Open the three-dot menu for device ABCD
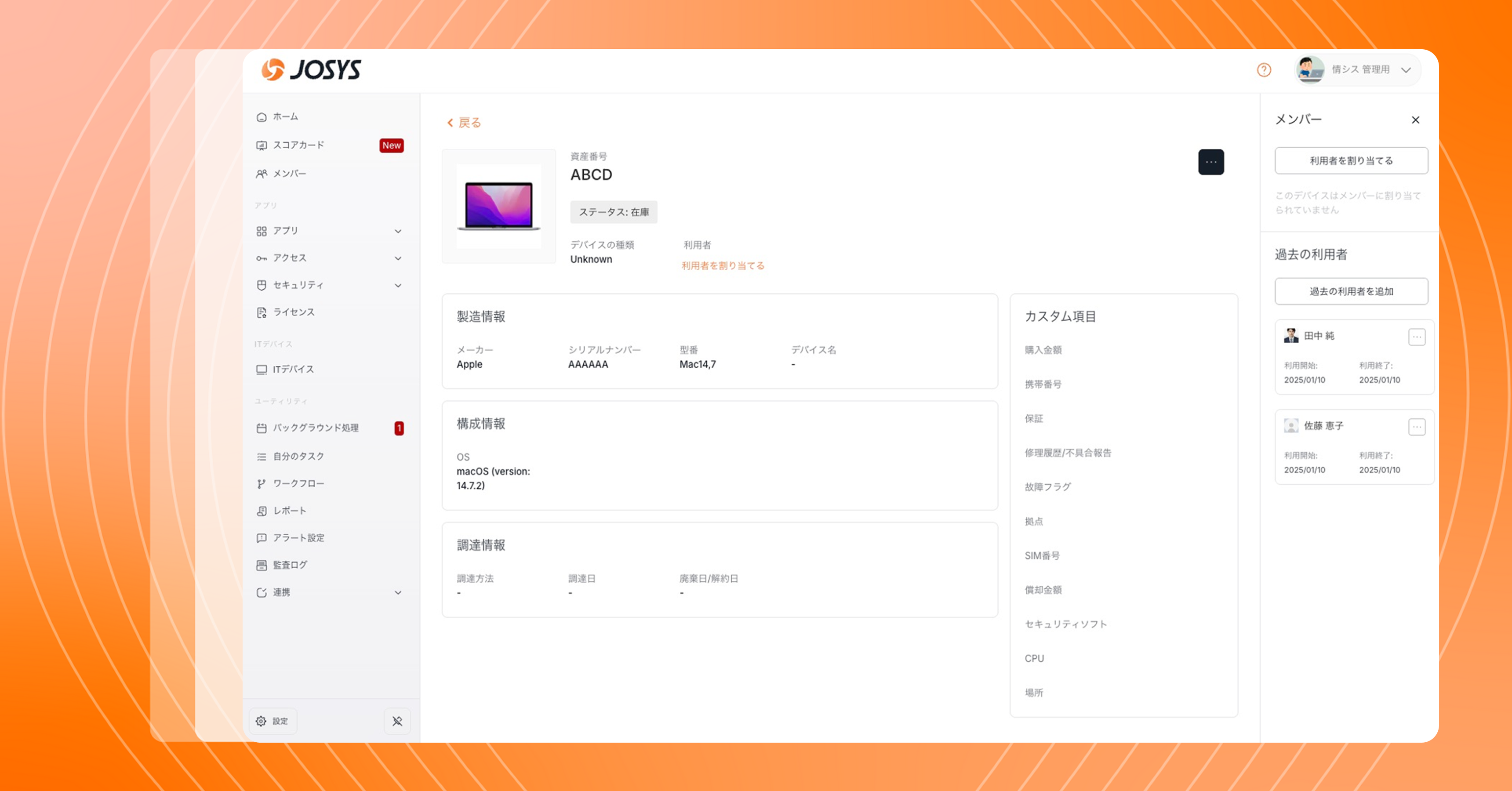1512x791 pixels. tap(1211, 162)
